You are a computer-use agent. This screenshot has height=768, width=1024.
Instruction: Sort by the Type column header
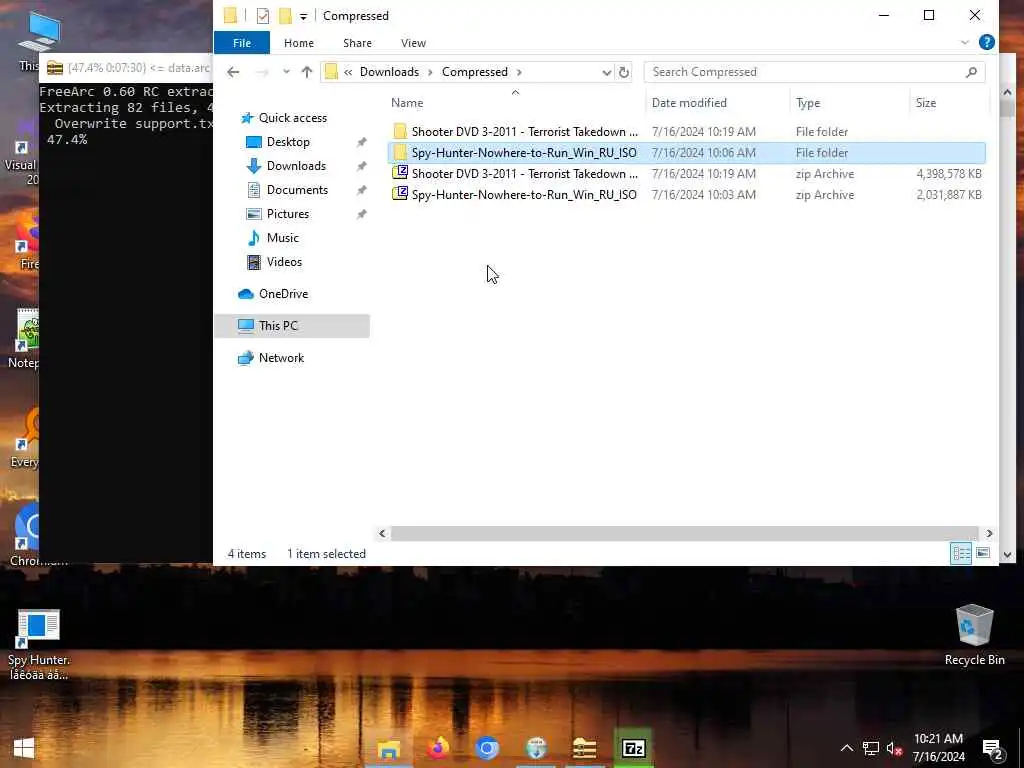[x=808, y=103]
